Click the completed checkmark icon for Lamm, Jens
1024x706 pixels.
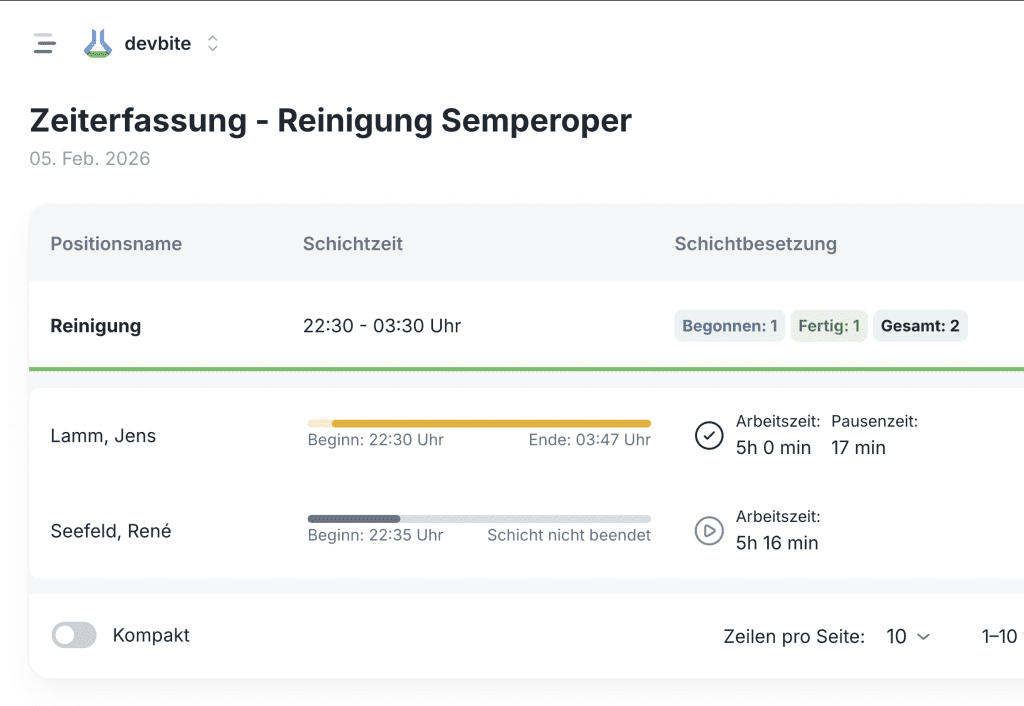pos(709,436)
